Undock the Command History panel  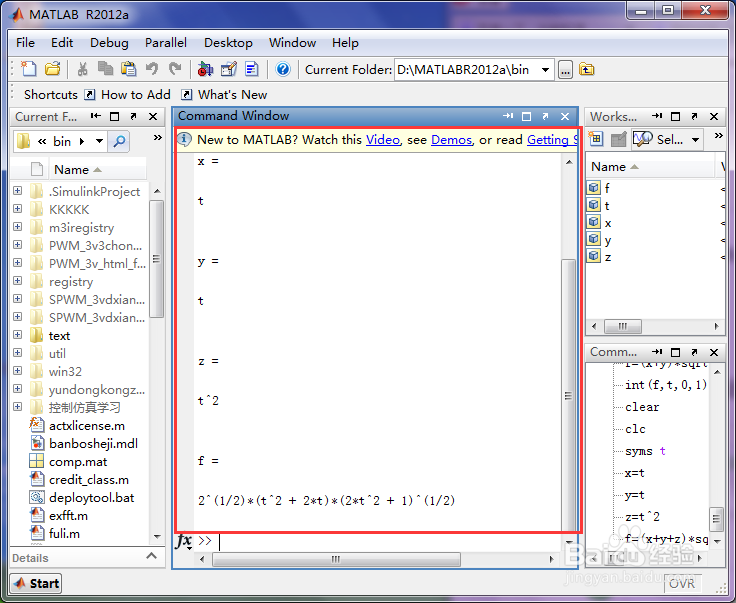[x=695, y=352]
